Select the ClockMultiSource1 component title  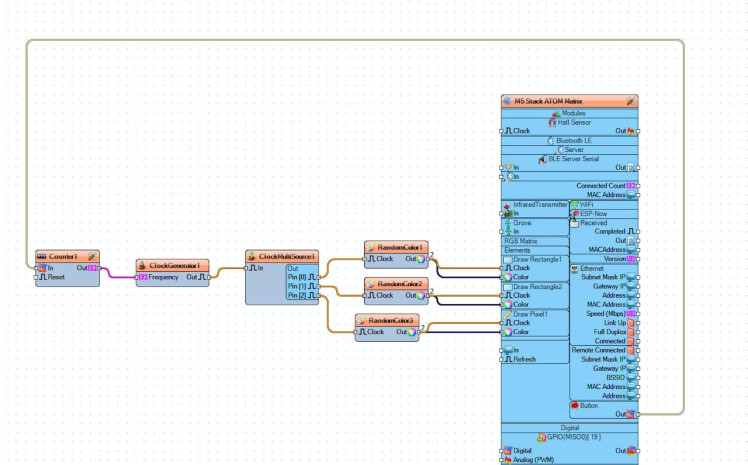click(x=282, y=256)
